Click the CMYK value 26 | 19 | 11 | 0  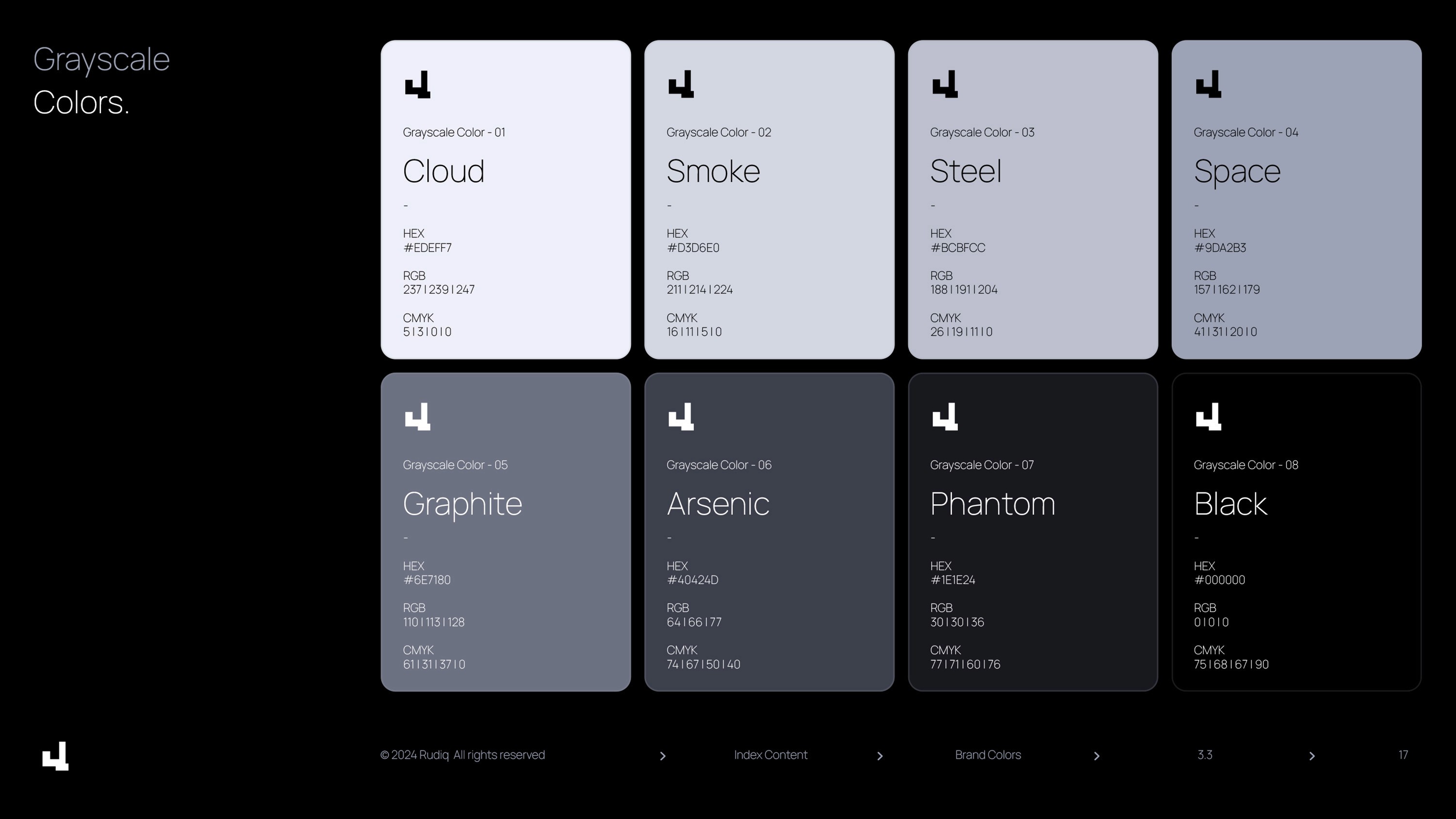[x=962, y=332]
